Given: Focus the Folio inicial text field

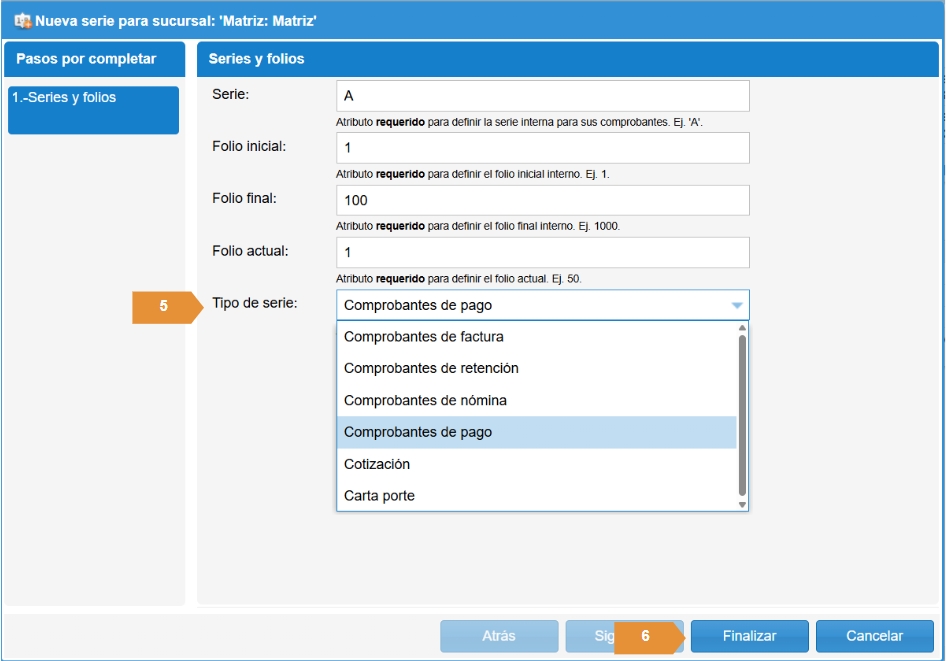Looking at the screenshot, I should (x=542, y=148).
